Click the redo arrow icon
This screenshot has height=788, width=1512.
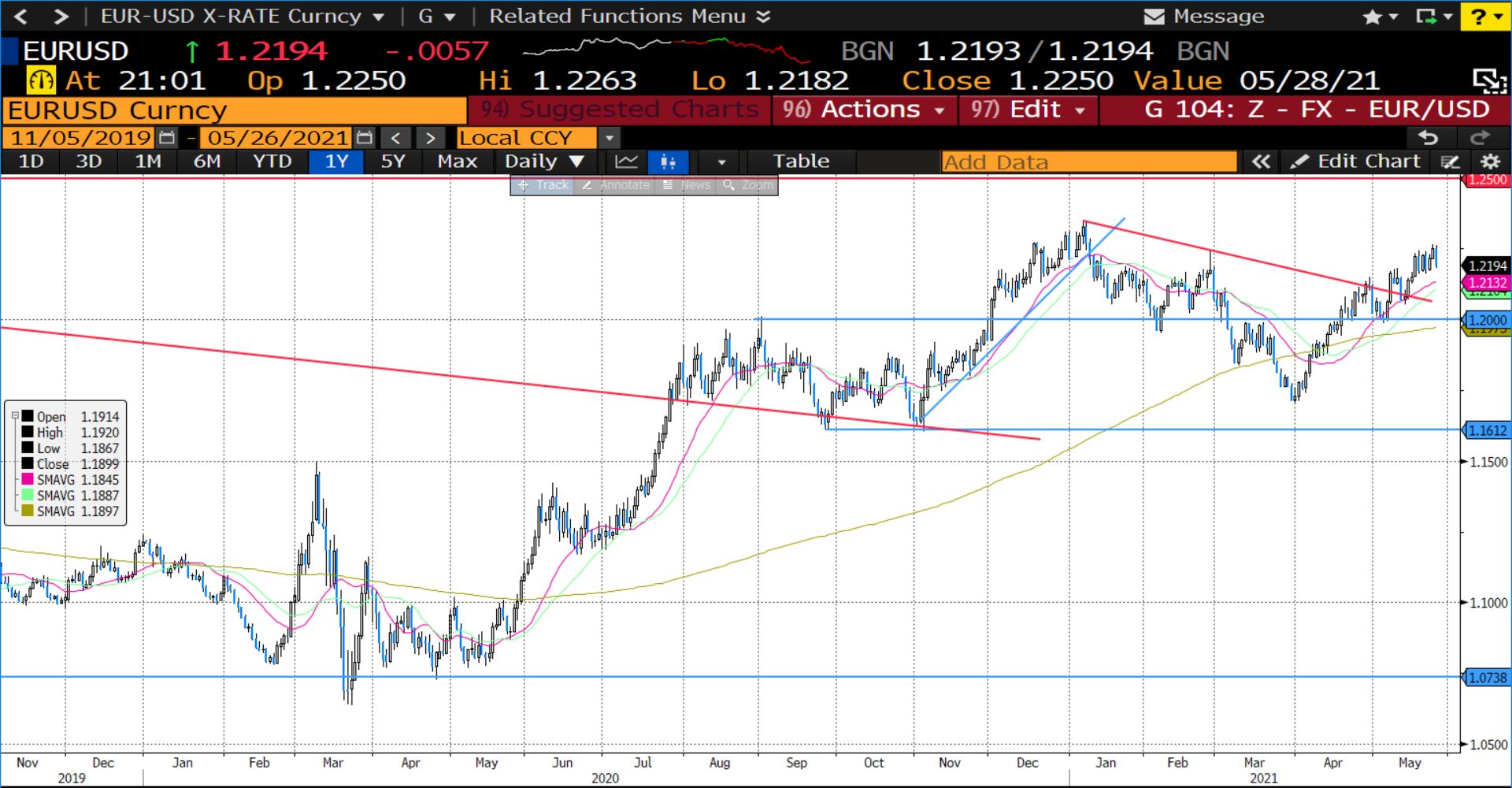pyautogui.click(x=1480, y=138)
